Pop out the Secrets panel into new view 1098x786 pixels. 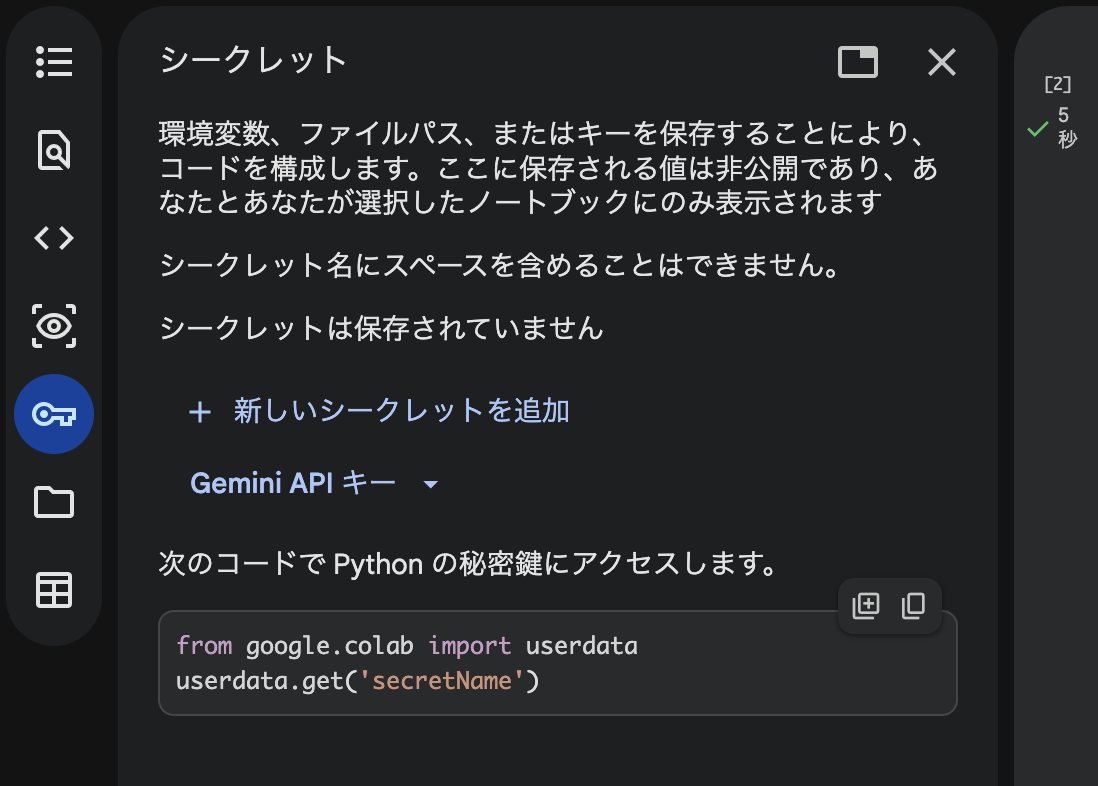857,62
